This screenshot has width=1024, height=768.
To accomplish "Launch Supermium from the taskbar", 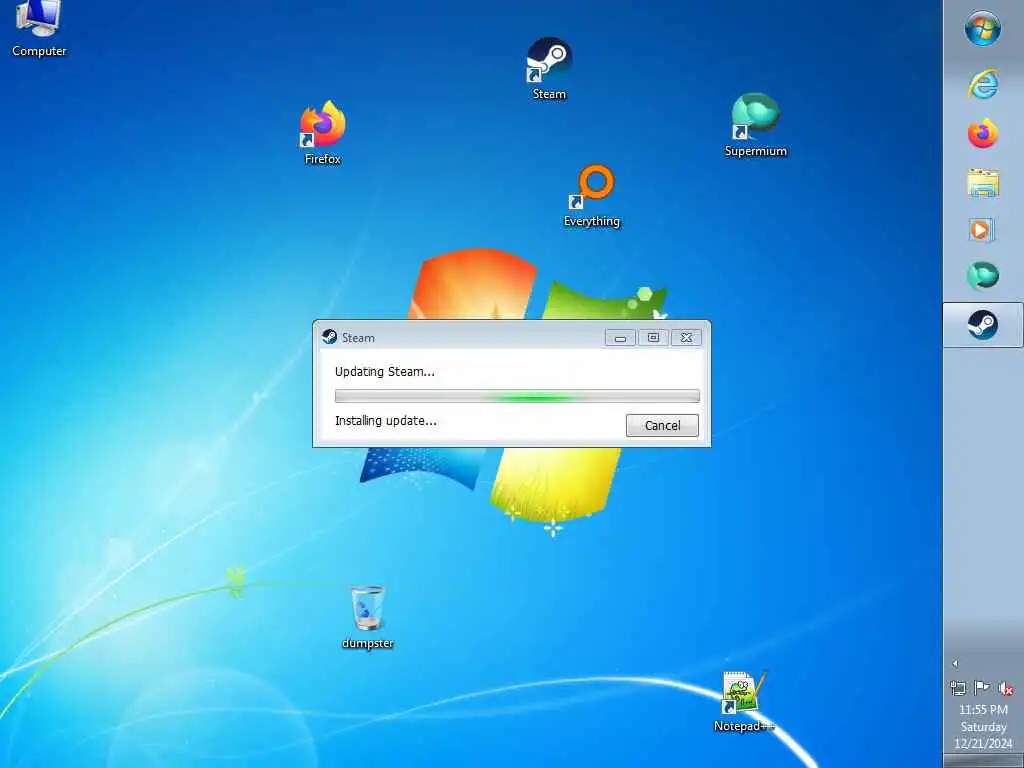I will point(983,276).
